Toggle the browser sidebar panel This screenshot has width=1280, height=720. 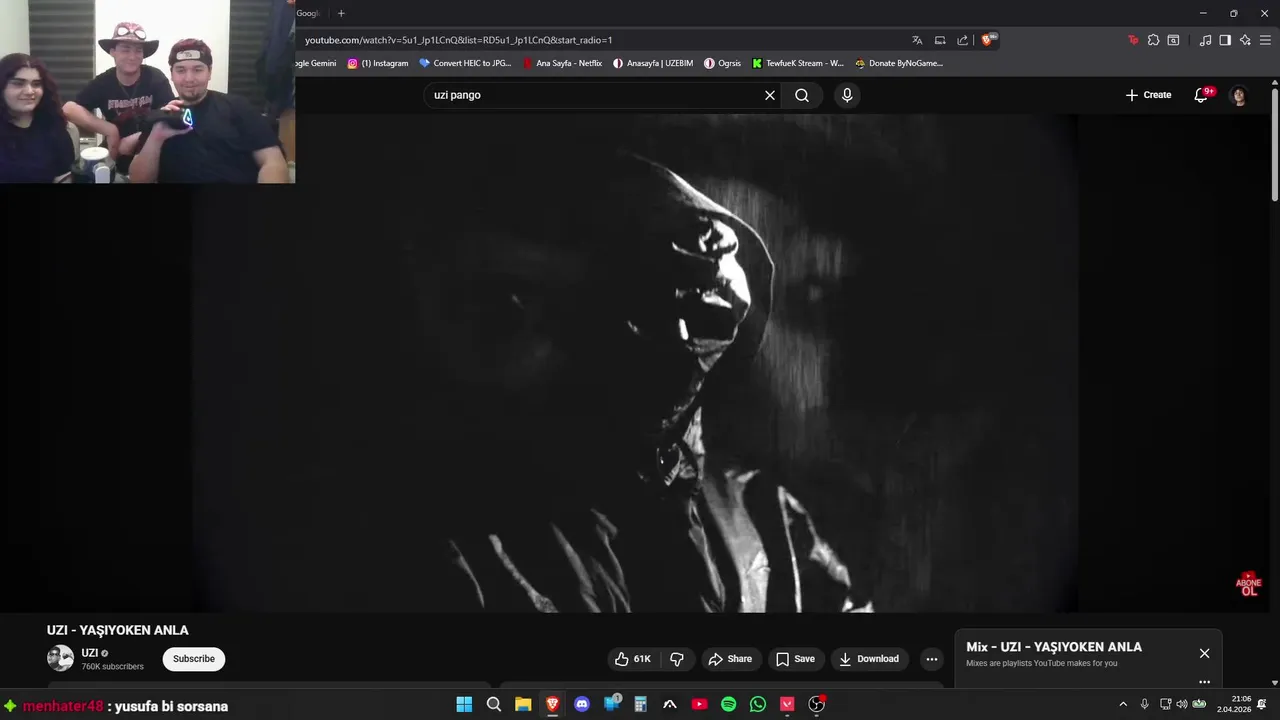pyautogui.click(x=1225, y=40)
